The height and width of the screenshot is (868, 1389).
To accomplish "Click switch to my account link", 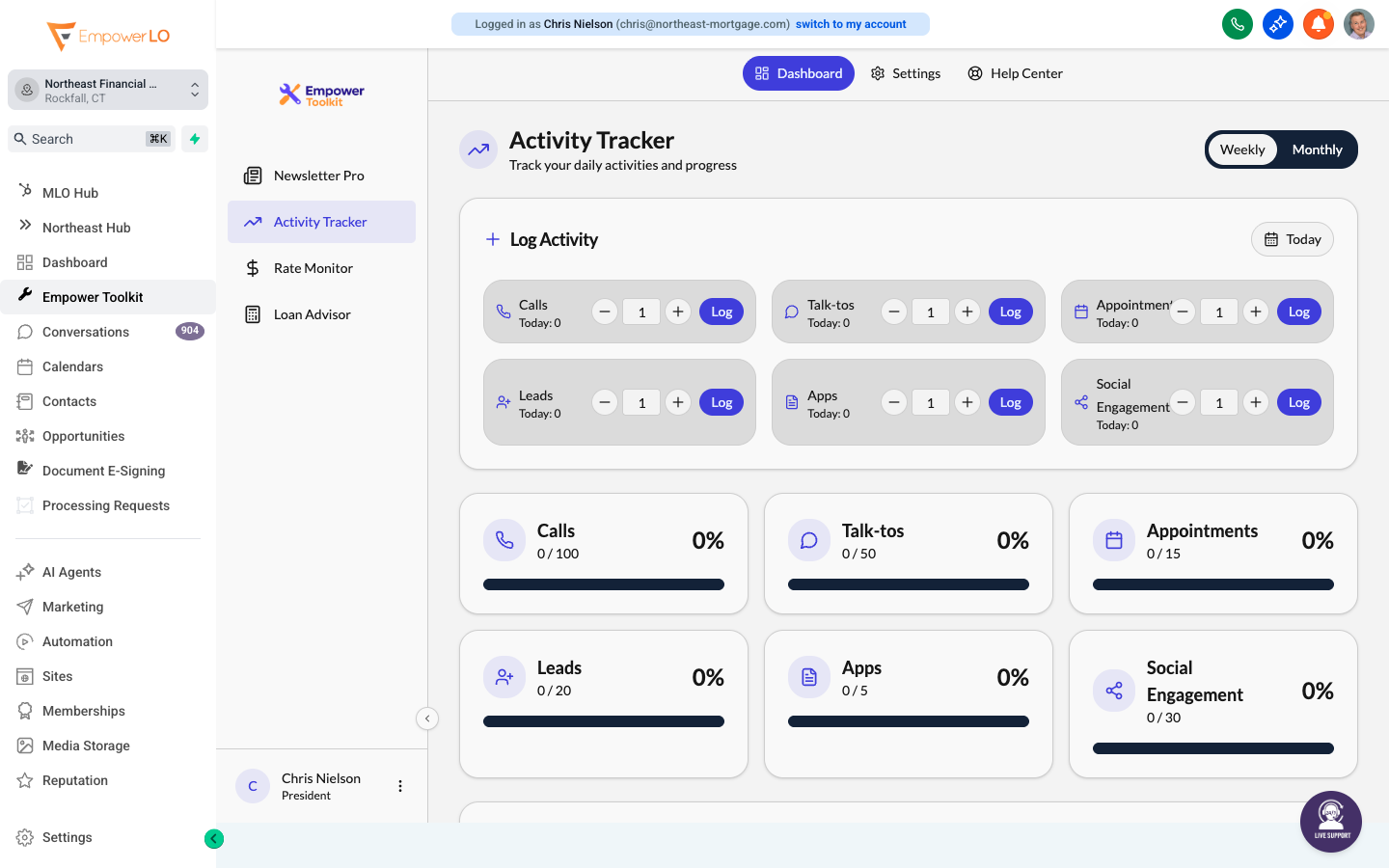I will pyautogui.click(x=852, y=24).
